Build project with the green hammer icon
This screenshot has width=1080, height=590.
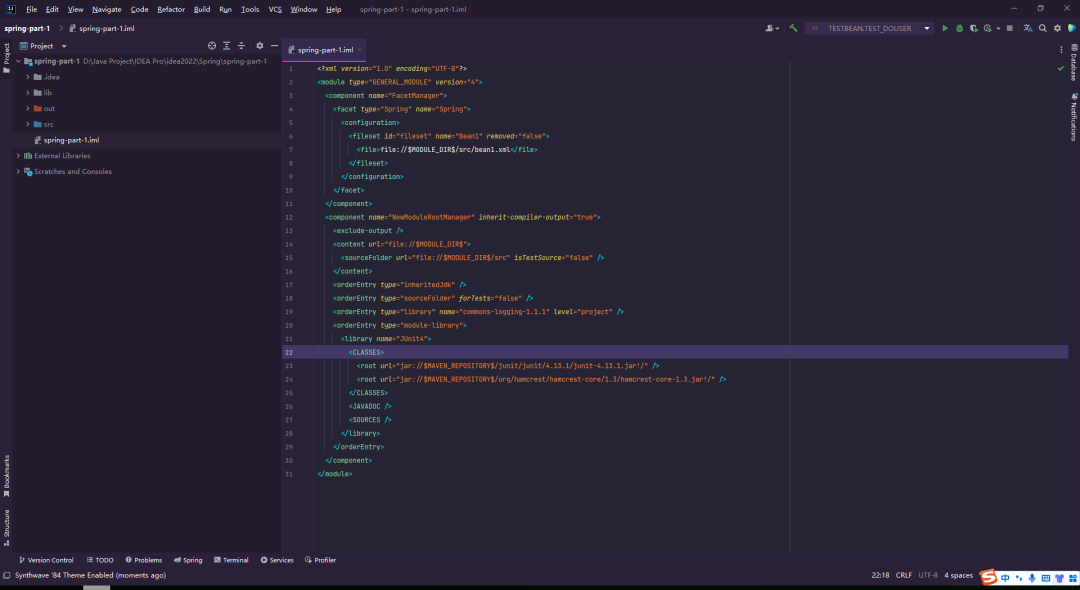pyautogui.click(x=793, y=28)
